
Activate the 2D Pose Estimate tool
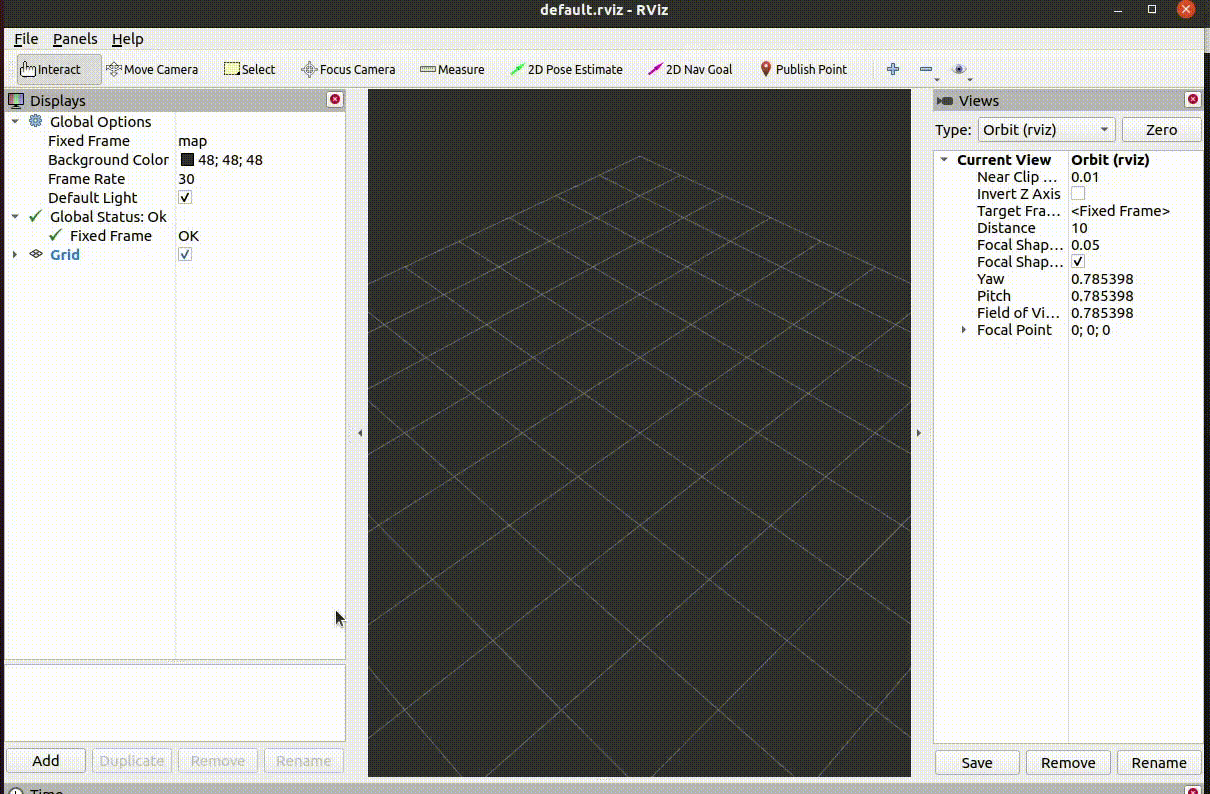point(567,69)
